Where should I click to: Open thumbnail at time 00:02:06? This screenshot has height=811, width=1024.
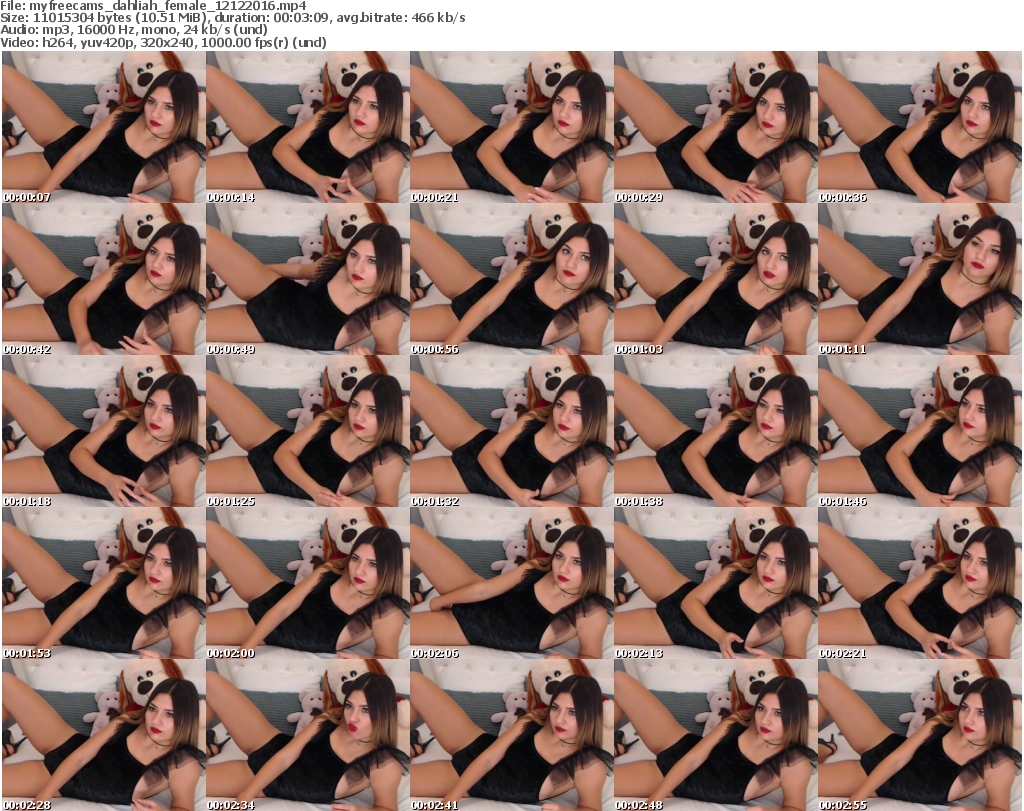coord(511,583)
